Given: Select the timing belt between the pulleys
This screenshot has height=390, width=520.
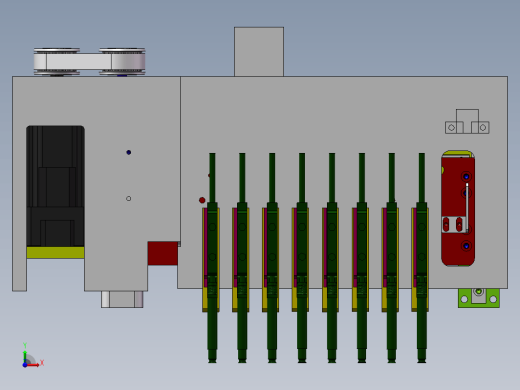Looking at the screenshot, I should (89, 61).
